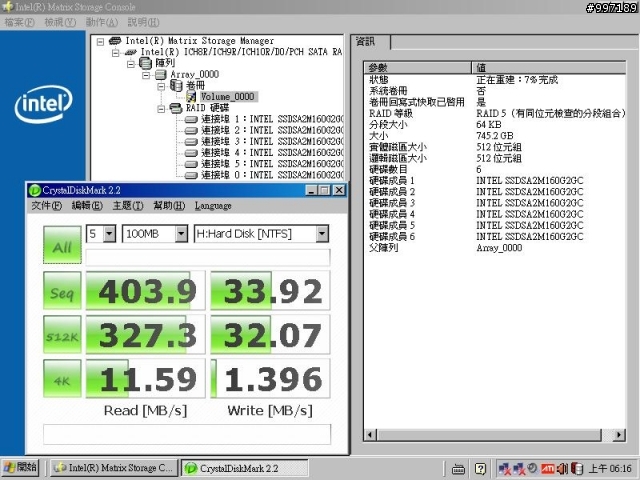Open Matrix Storage Console 檔案(F) menu

19,22
